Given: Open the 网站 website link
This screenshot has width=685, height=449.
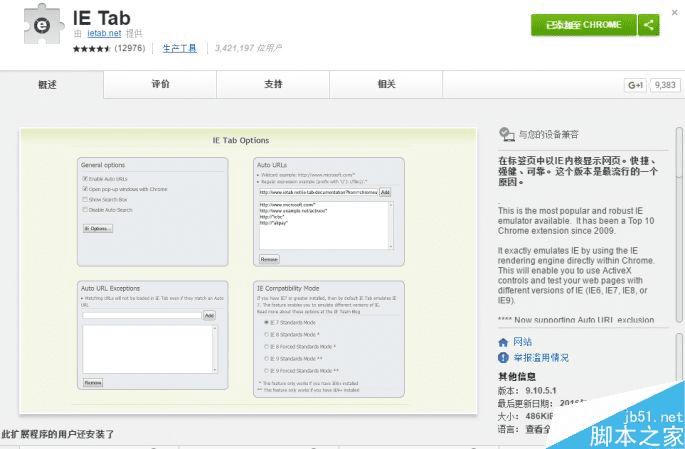Looking at the screenshot, I should tap(522, 342).
